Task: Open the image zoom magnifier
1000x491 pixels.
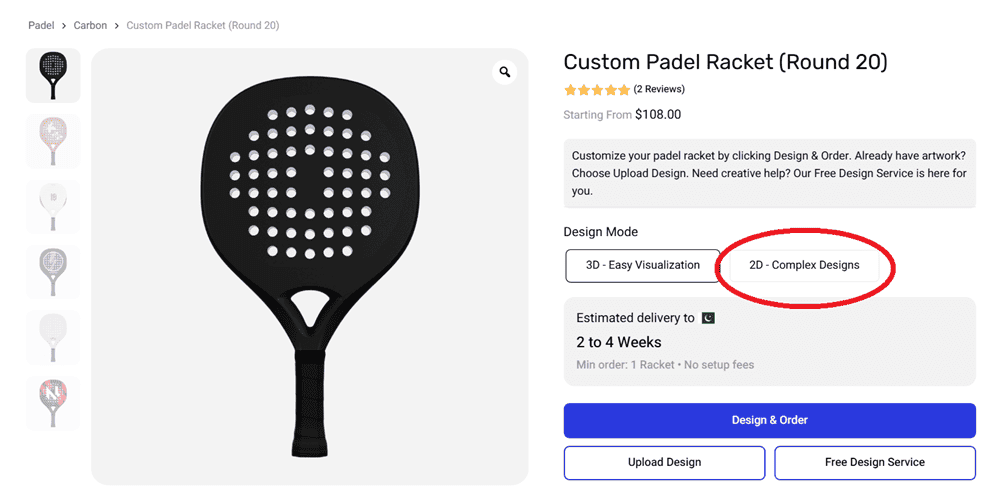Action: pos(505,72)
